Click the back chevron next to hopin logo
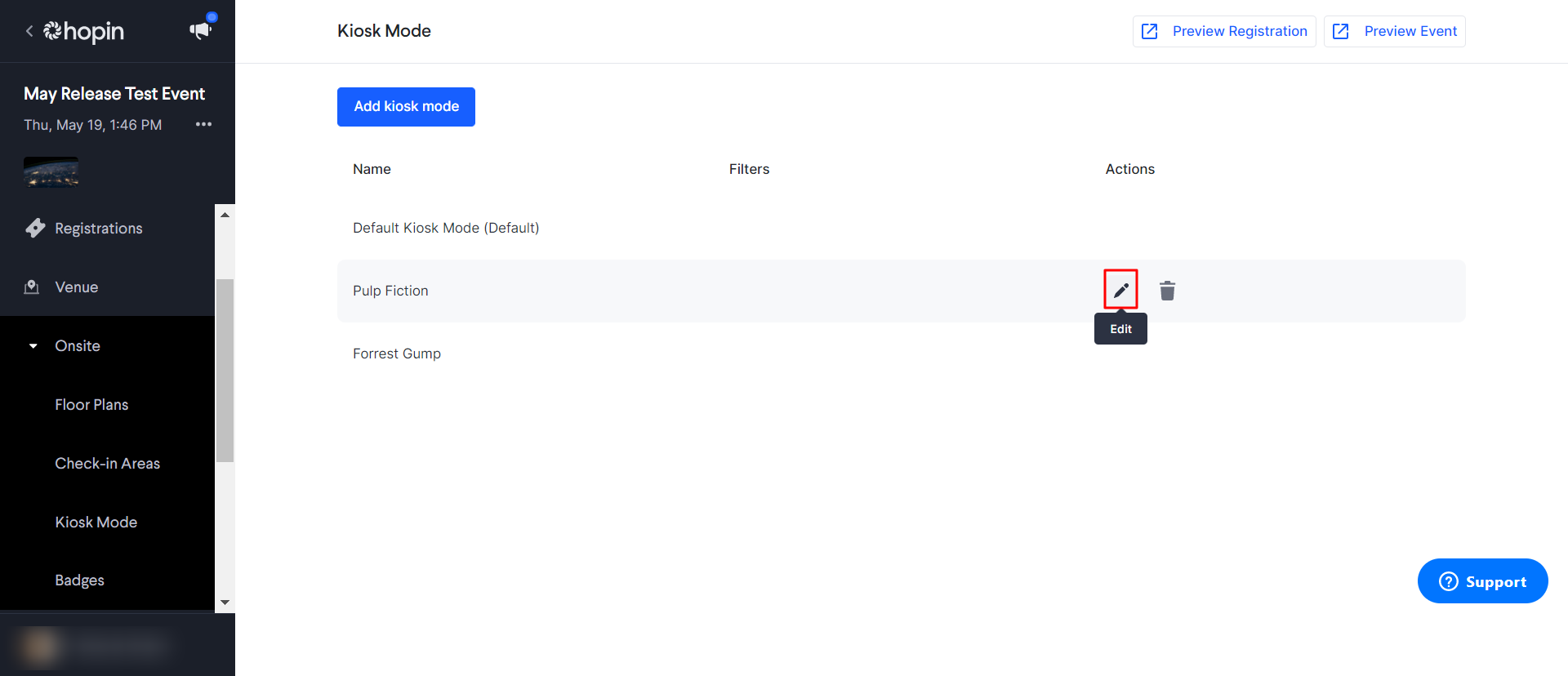 pyautogui.click(x=29, y=31)
